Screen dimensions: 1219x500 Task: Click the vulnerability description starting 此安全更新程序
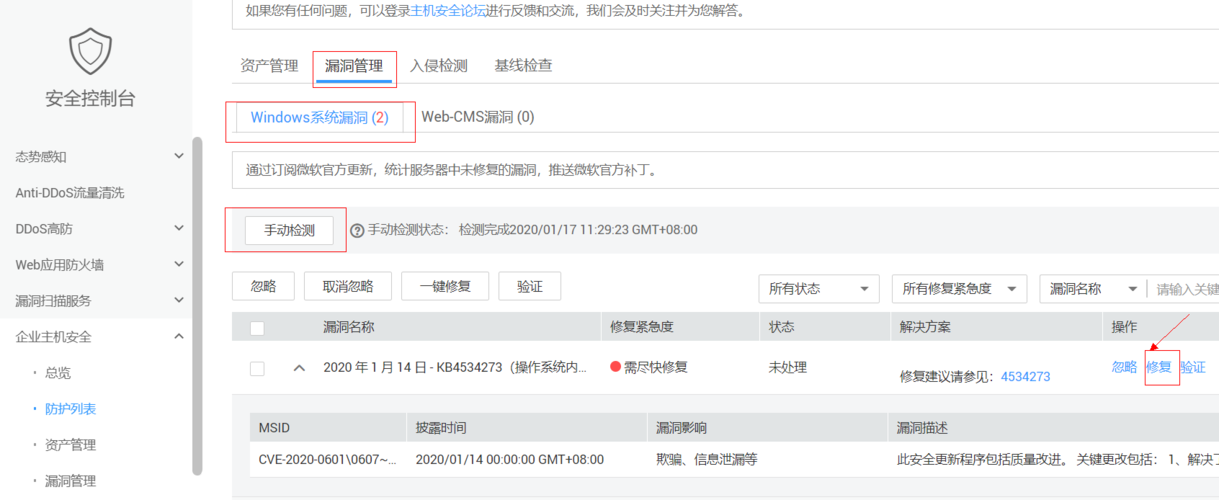(1057, 459)
